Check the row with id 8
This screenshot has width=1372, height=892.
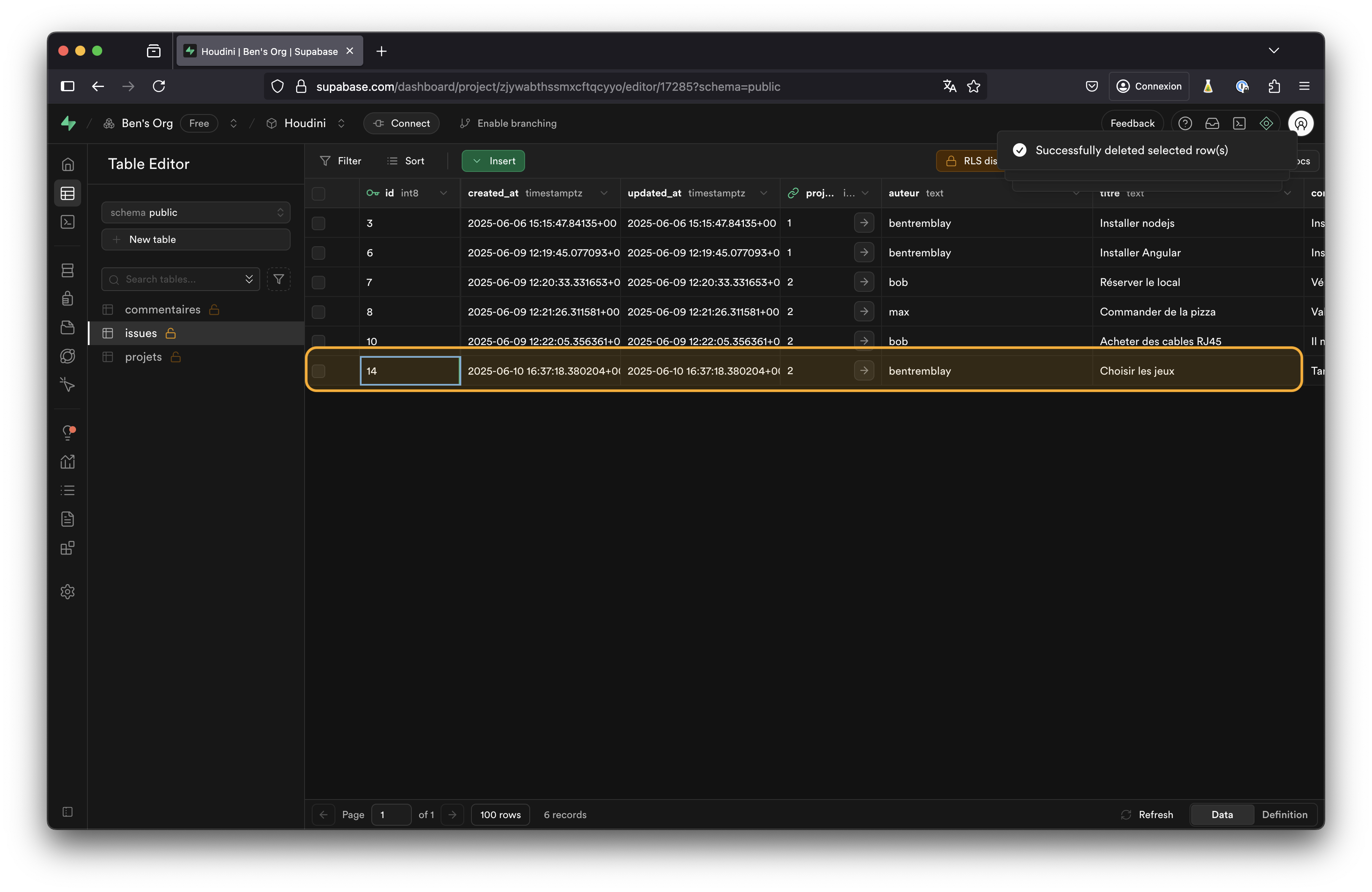coord(318,312)
